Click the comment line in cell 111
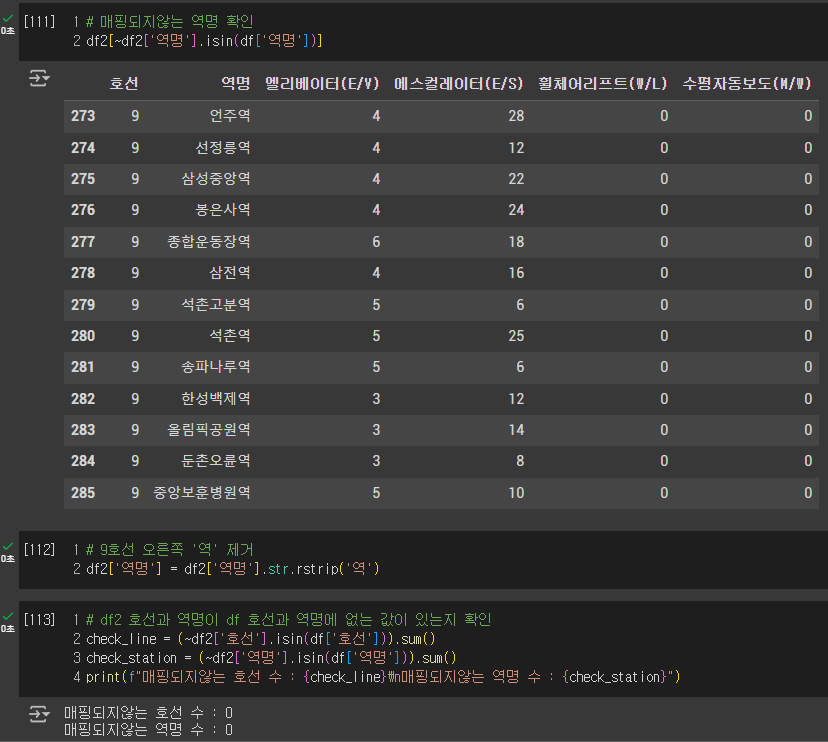828x742 pixels. coord(170,22)
